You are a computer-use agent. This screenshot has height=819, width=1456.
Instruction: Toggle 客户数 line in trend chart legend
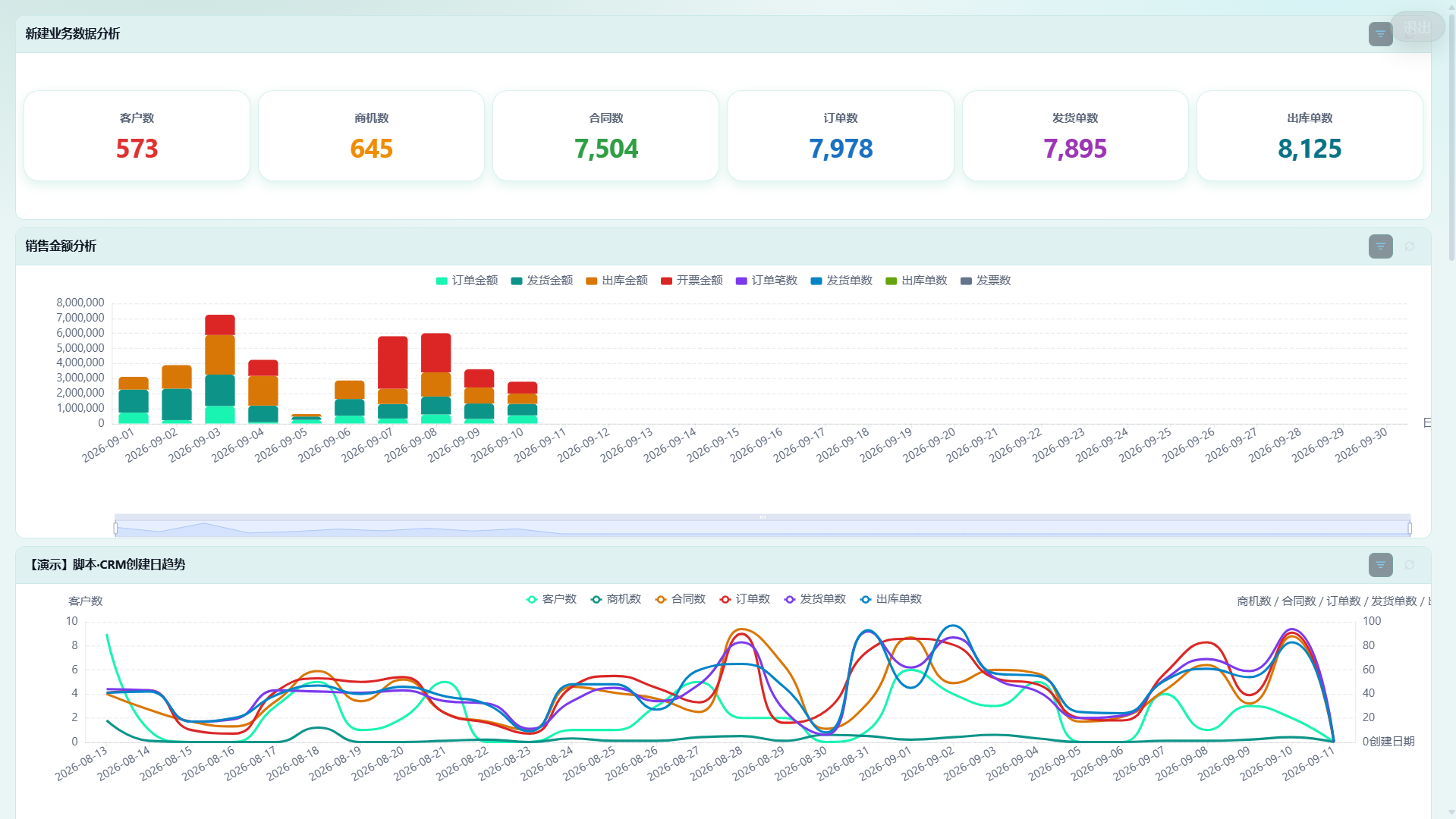pos(552,599)
